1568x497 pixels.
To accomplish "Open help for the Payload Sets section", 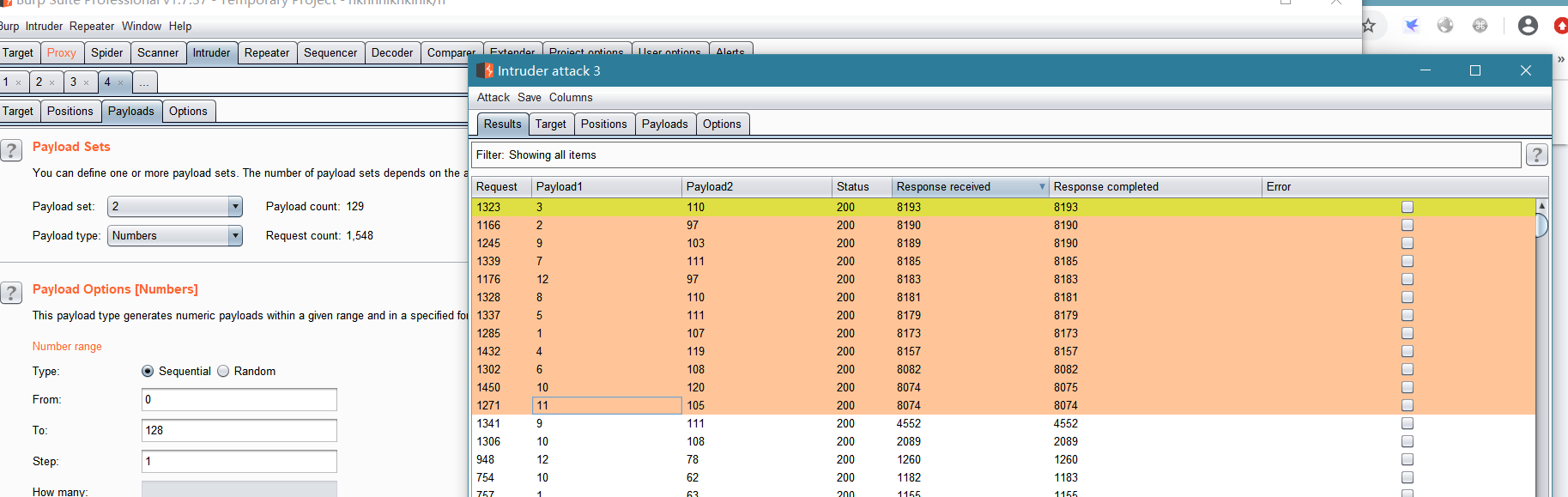I will (11, 151).
